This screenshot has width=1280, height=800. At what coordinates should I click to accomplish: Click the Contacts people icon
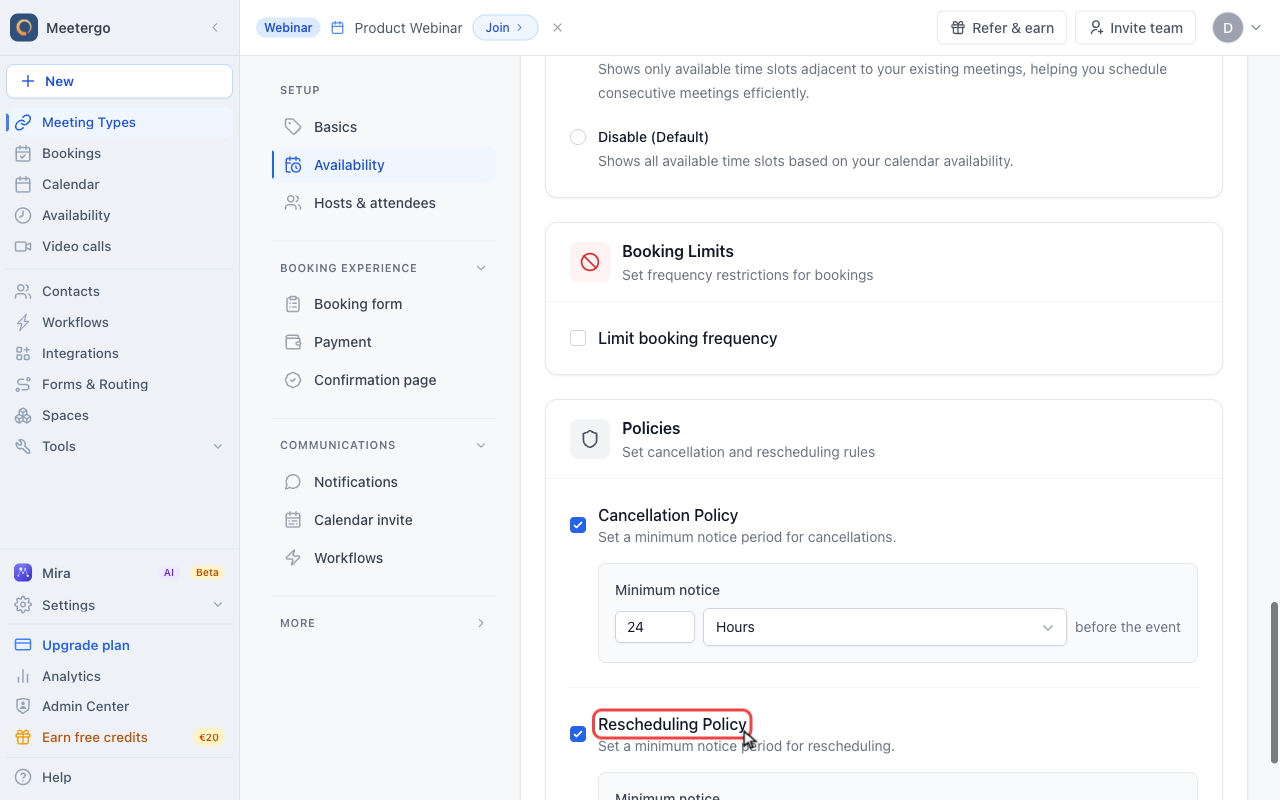tap(23, 291)
